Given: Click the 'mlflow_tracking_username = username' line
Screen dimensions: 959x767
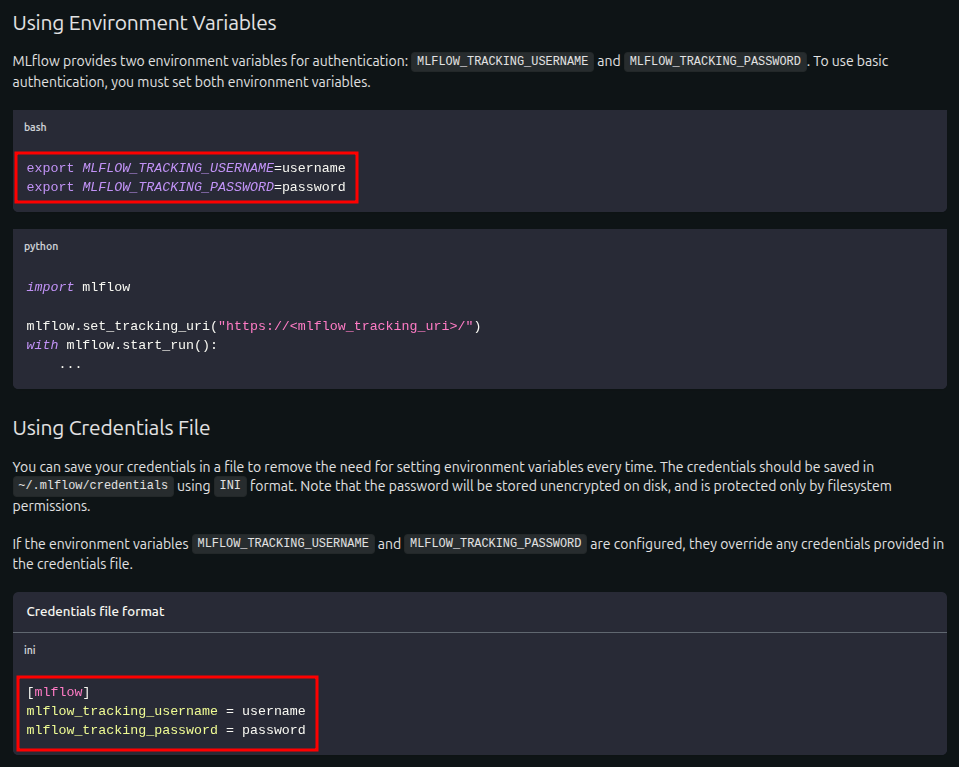Looking at the screenshot, I should (166, 711).
